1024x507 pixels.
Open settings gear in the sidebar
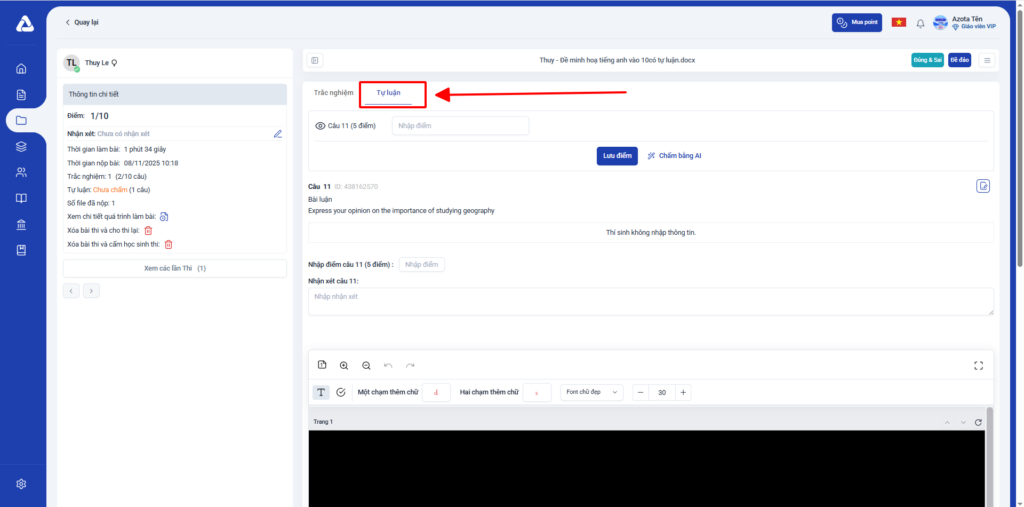point(21,484)
